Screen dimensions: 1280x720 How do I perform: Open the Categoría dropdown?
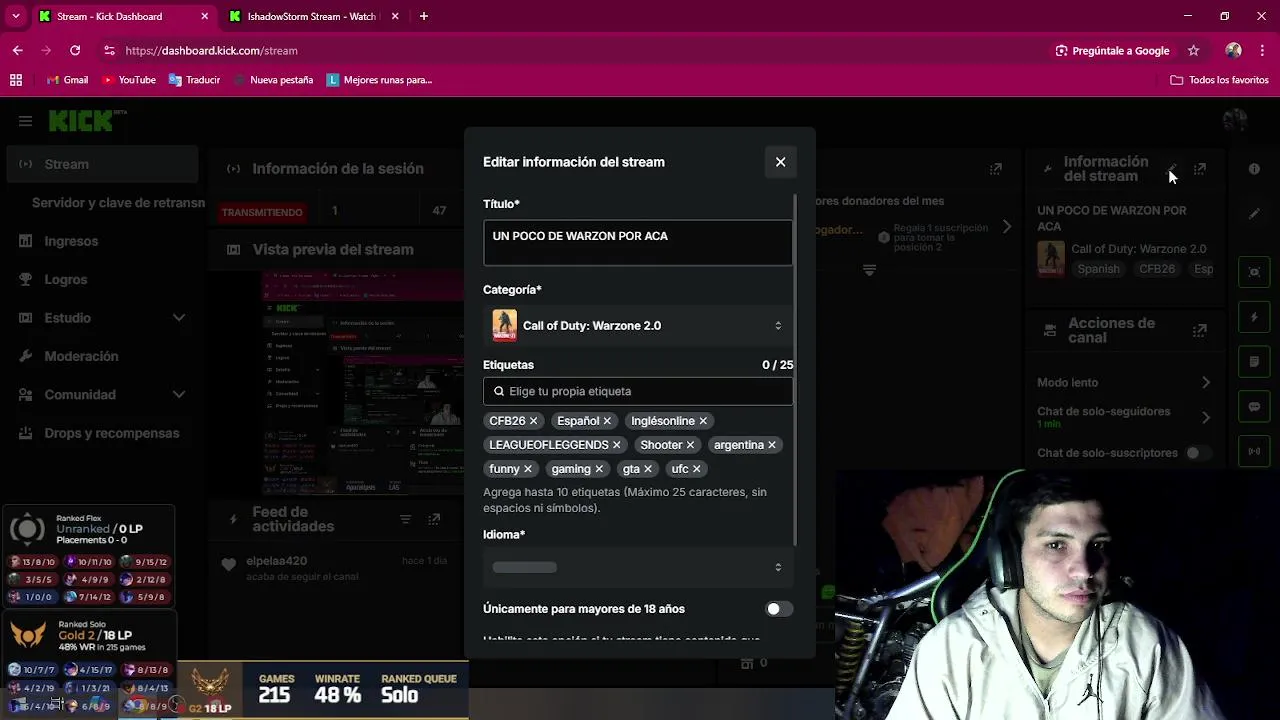pos(638,326)
